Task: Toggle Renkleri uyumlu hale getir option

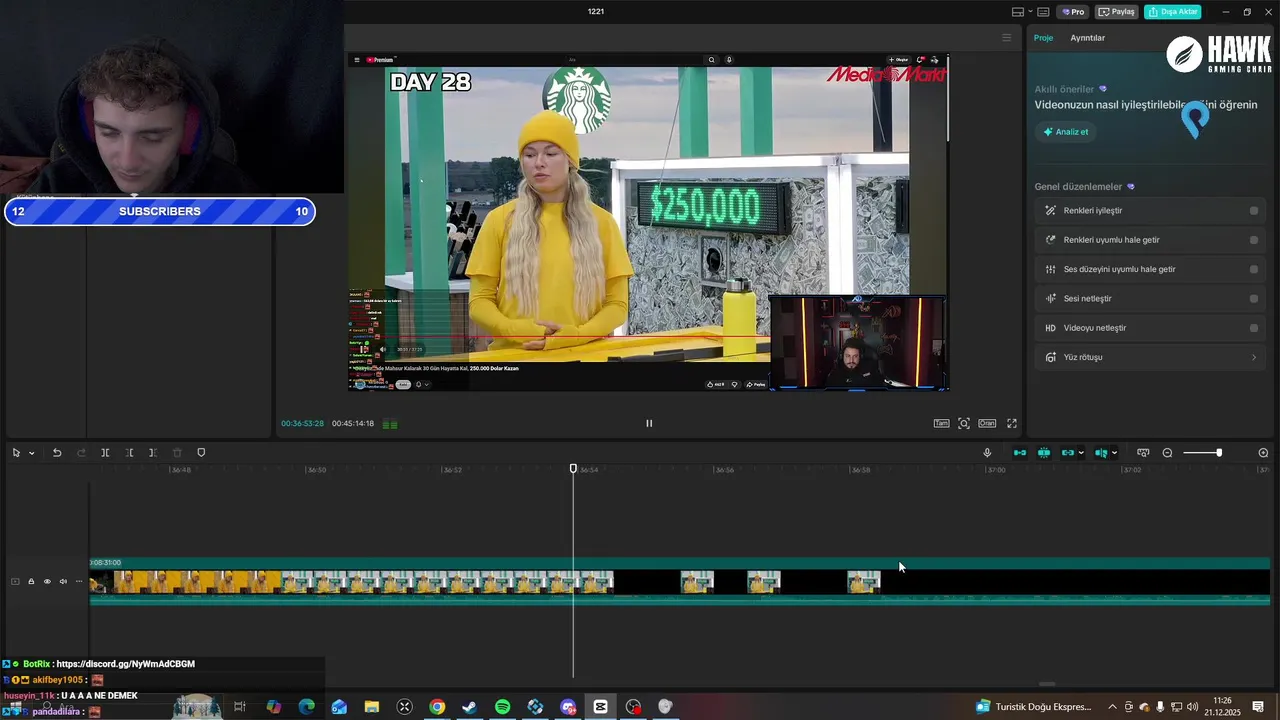Action: point(1254,240)
